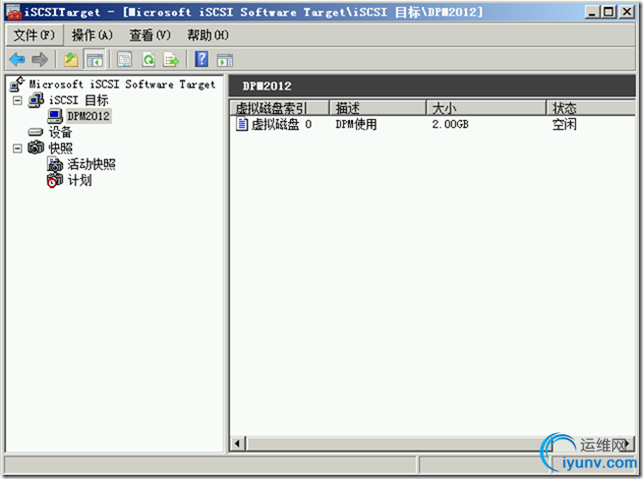This screenshot has width=643, height=479.
Task: Minimize the iSCSITarget window
Action: [x=592, y=12]
